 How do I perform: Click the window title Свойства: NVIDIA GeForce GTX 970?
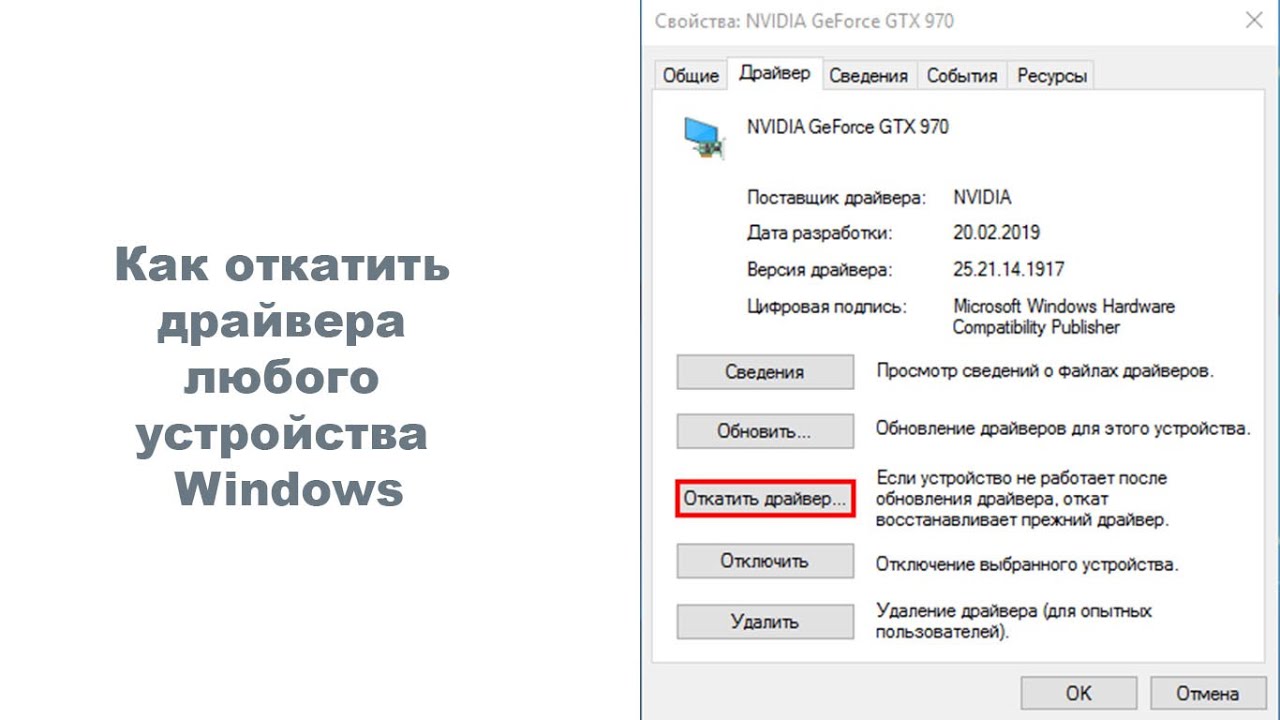click(x=804, y=21)
